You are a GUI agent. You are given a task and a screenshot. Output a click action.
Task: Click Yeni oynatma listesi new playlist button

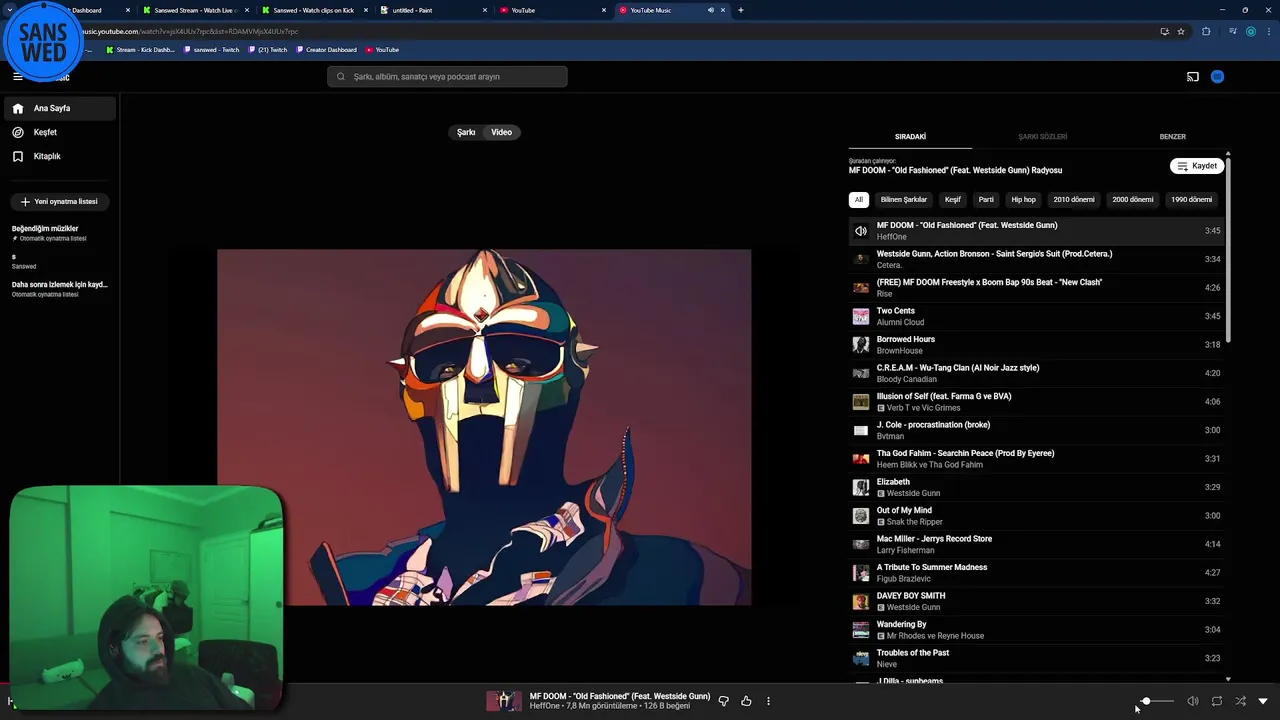pos(59,201)
